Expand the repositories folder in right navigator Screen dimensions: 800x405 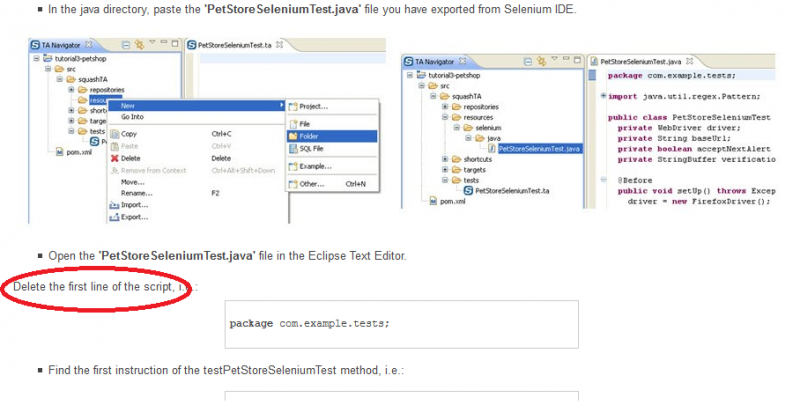(x=444, y=105)
